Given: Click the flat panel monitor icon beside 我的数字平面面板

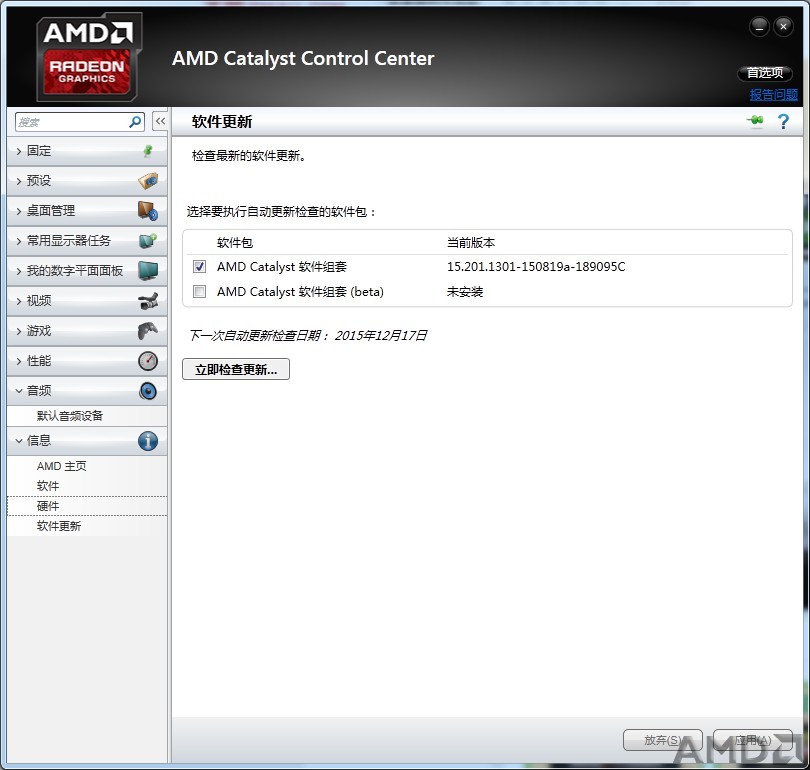Looking at the screenshot, I should pos(148,271).
